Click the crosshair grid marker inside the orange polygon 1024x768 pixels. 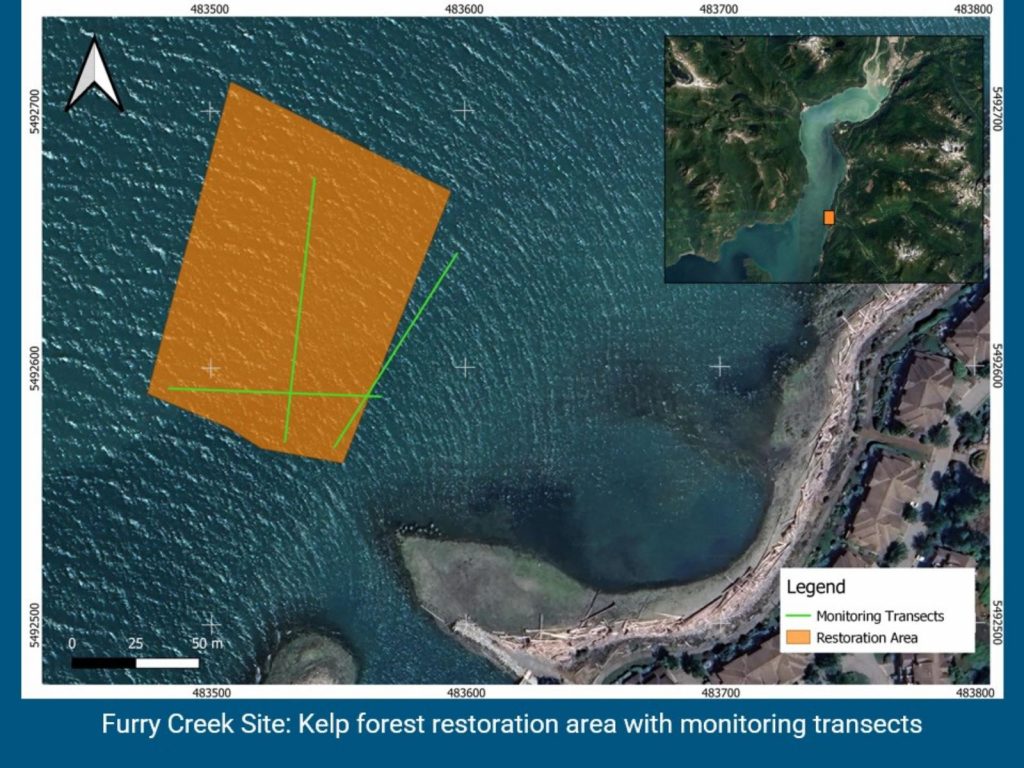click(x=210, y=368)
